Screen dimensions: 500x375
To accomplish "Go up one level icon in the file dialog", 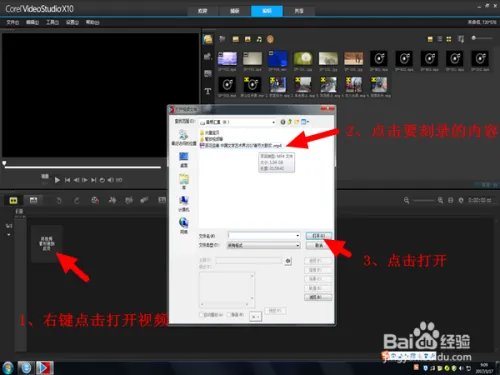I will click(289, 122).
